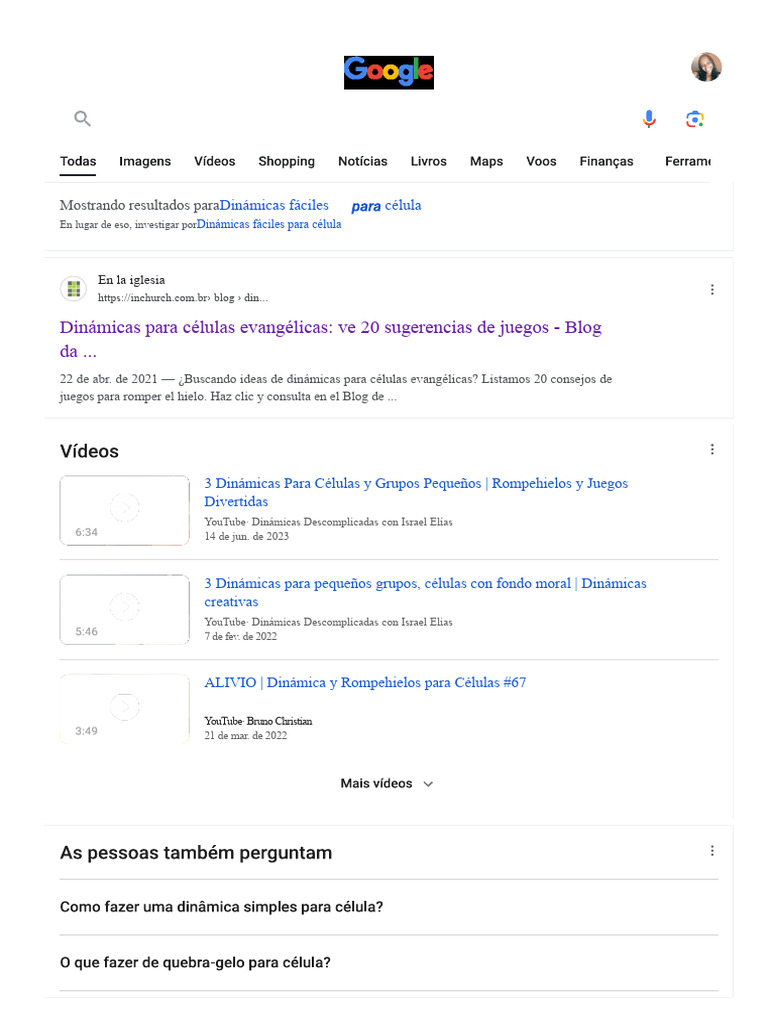Open the Shopping tab
The height and width of the screenshot is (1024, 768).
286,161
